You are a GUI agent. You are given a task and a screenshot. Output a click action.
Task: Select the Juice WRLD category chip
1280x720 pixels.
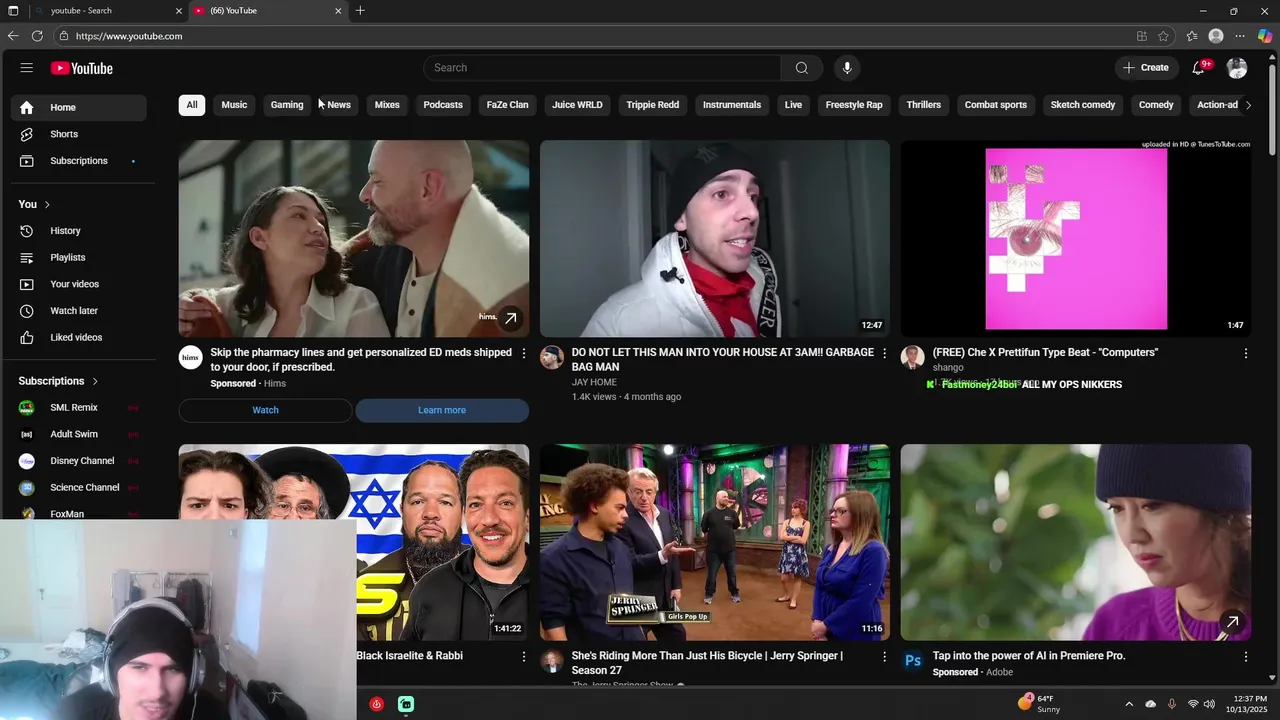coord(577,105)
